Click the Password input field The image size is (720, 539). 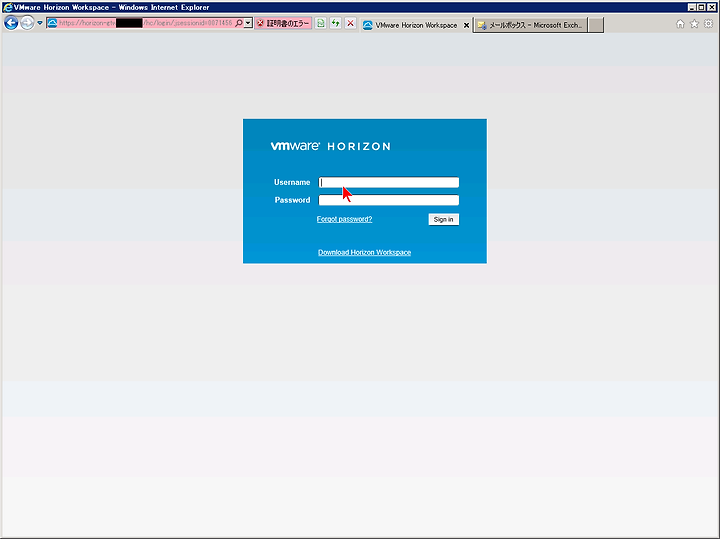click(389, 200)
